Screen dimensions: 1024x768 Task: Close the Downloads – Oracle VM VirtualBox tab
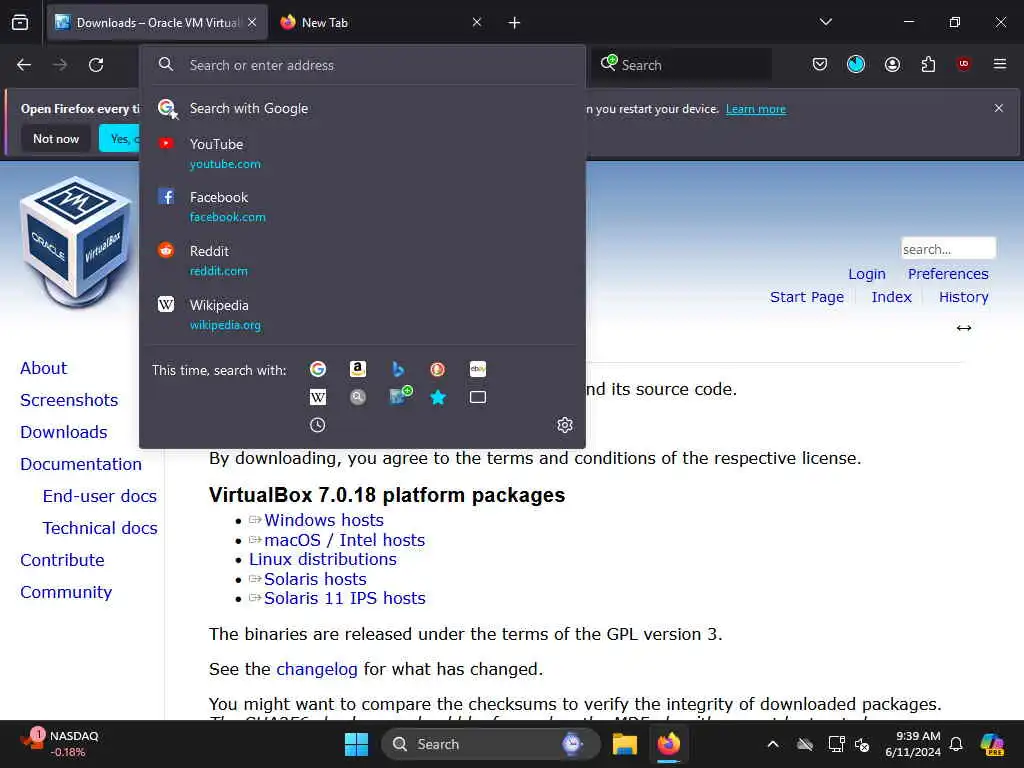tap(253, 22)
